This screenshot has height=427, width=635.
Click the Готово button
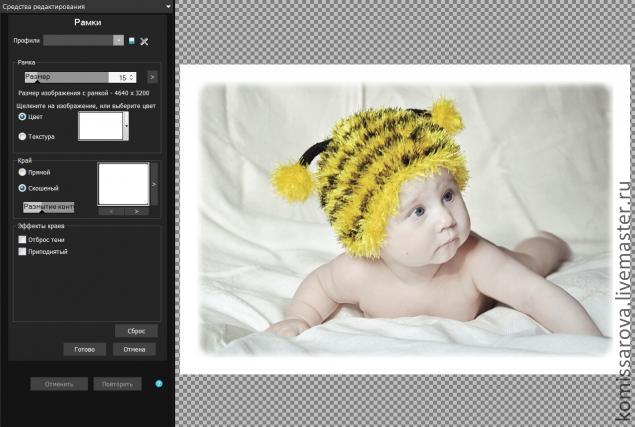[x=85, y=349]
